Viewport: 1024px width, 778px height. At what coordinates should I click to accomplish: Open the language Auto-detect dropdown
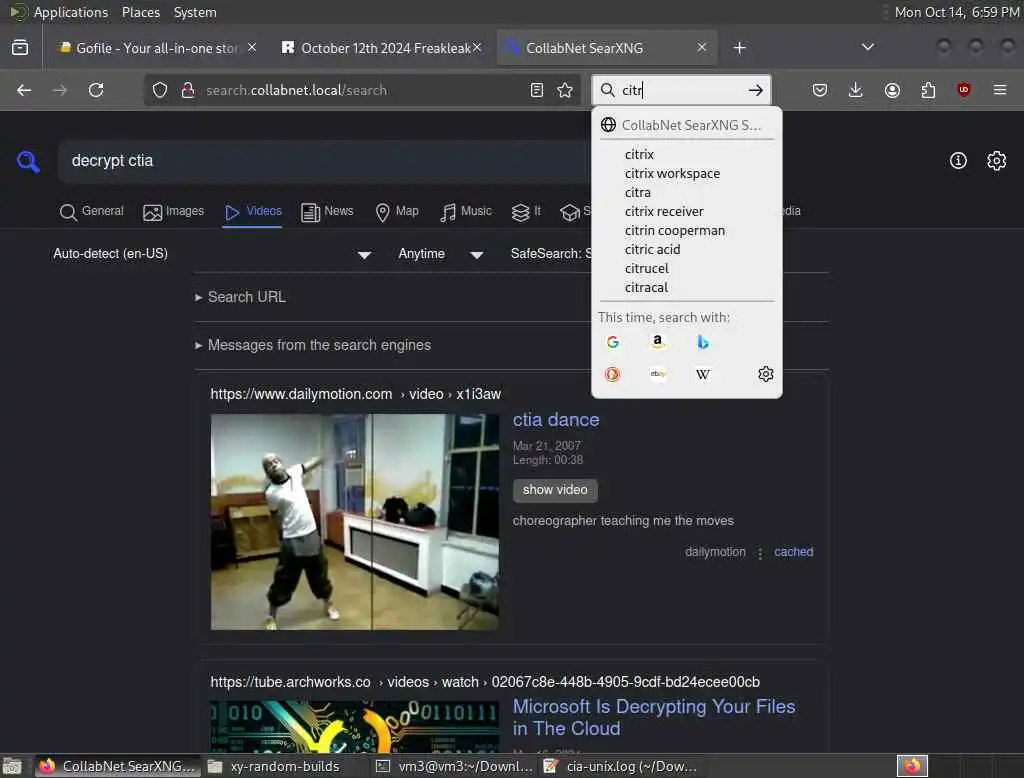(212, 254)
